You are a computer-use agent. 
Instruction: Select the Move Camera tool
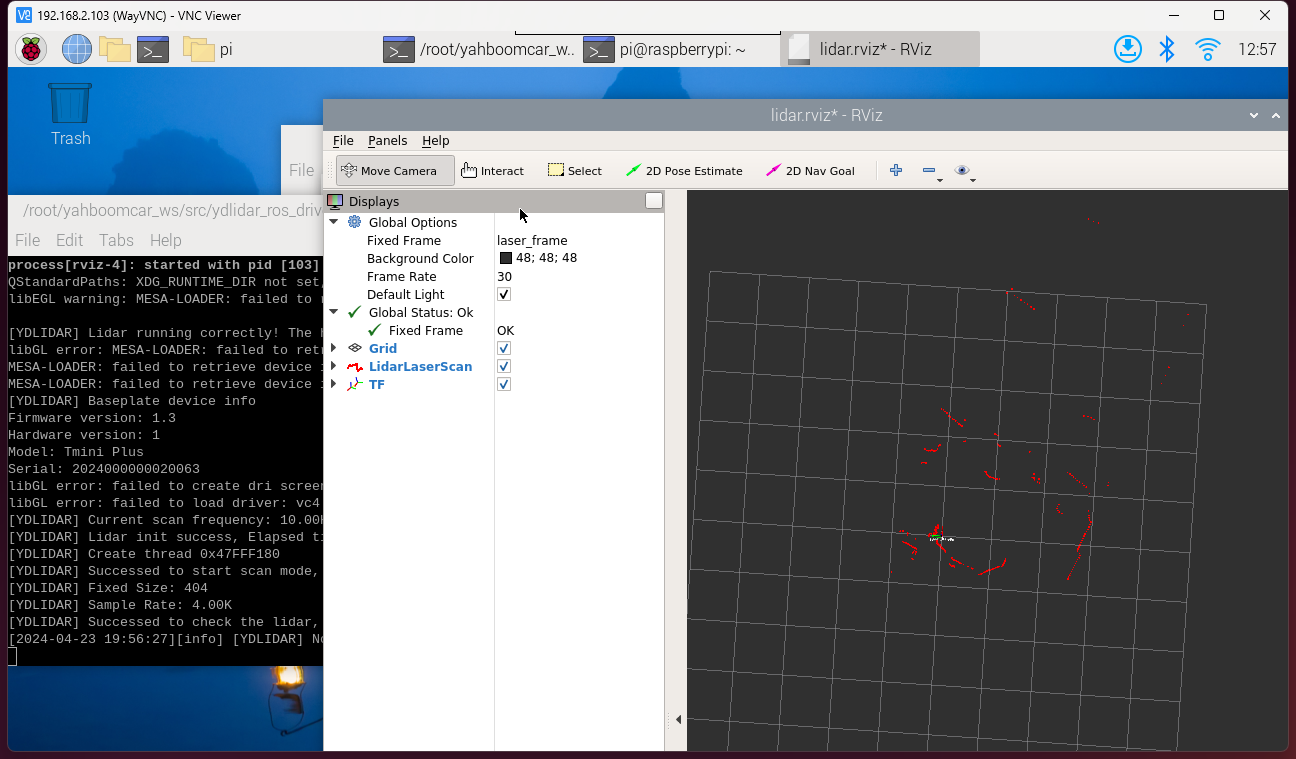395,171
